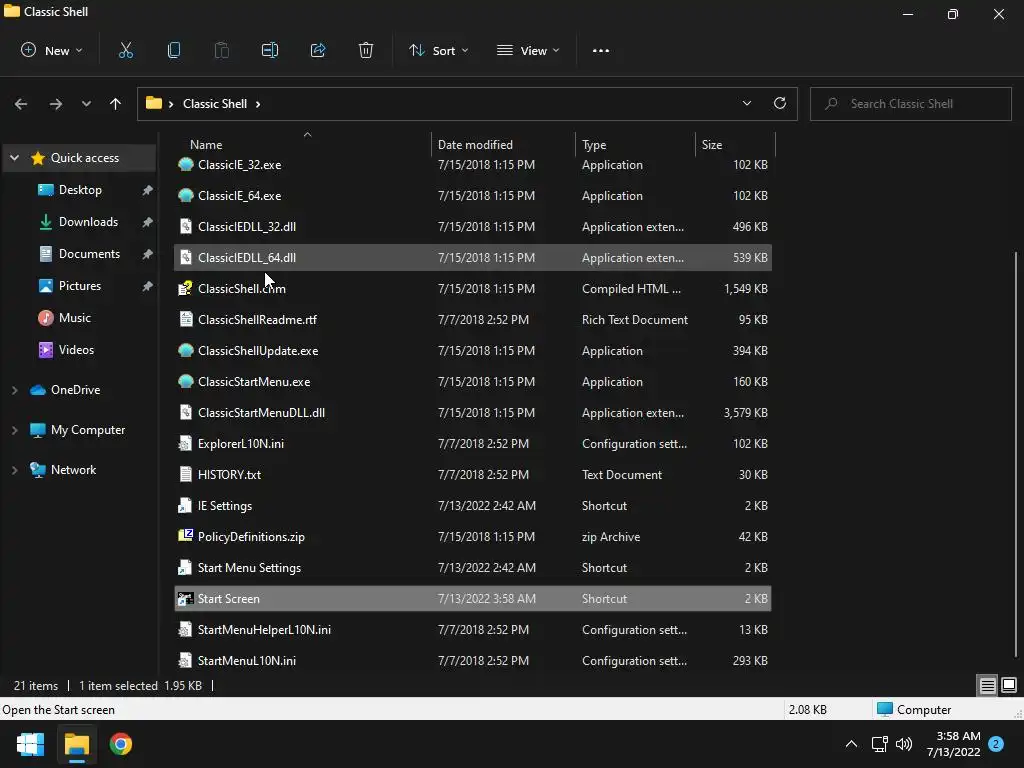Select ClassicShell.chm help file icon

pyautogui.click(x=185, y=289)
